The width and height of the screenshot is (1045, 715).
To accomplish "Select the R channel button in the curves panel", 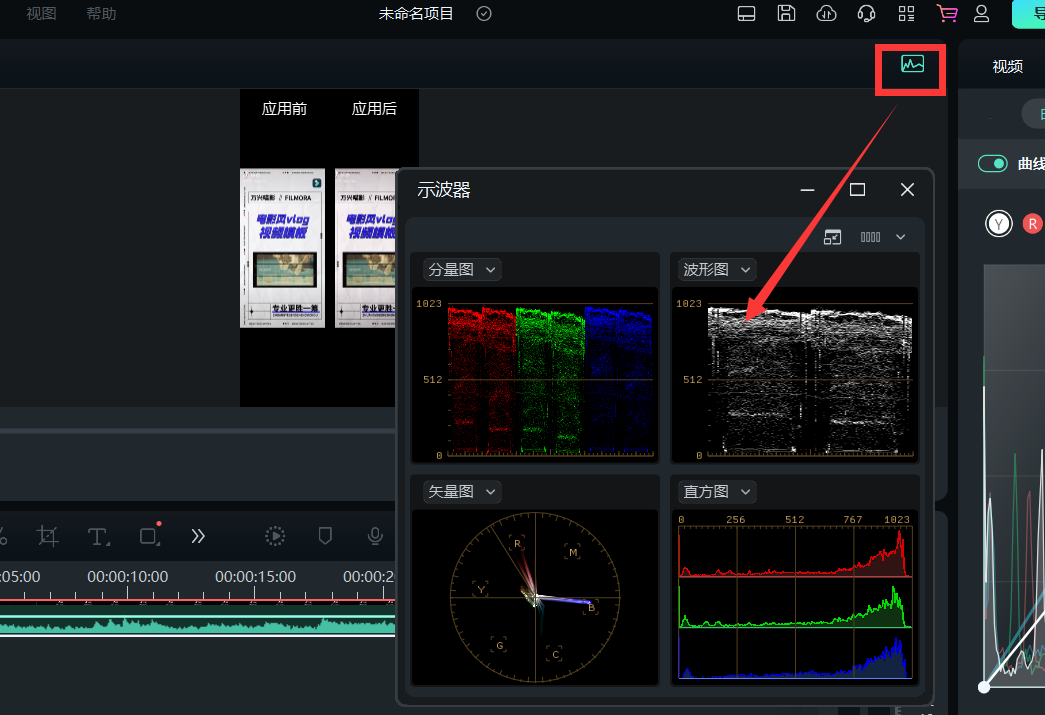I will (1032, 223).
